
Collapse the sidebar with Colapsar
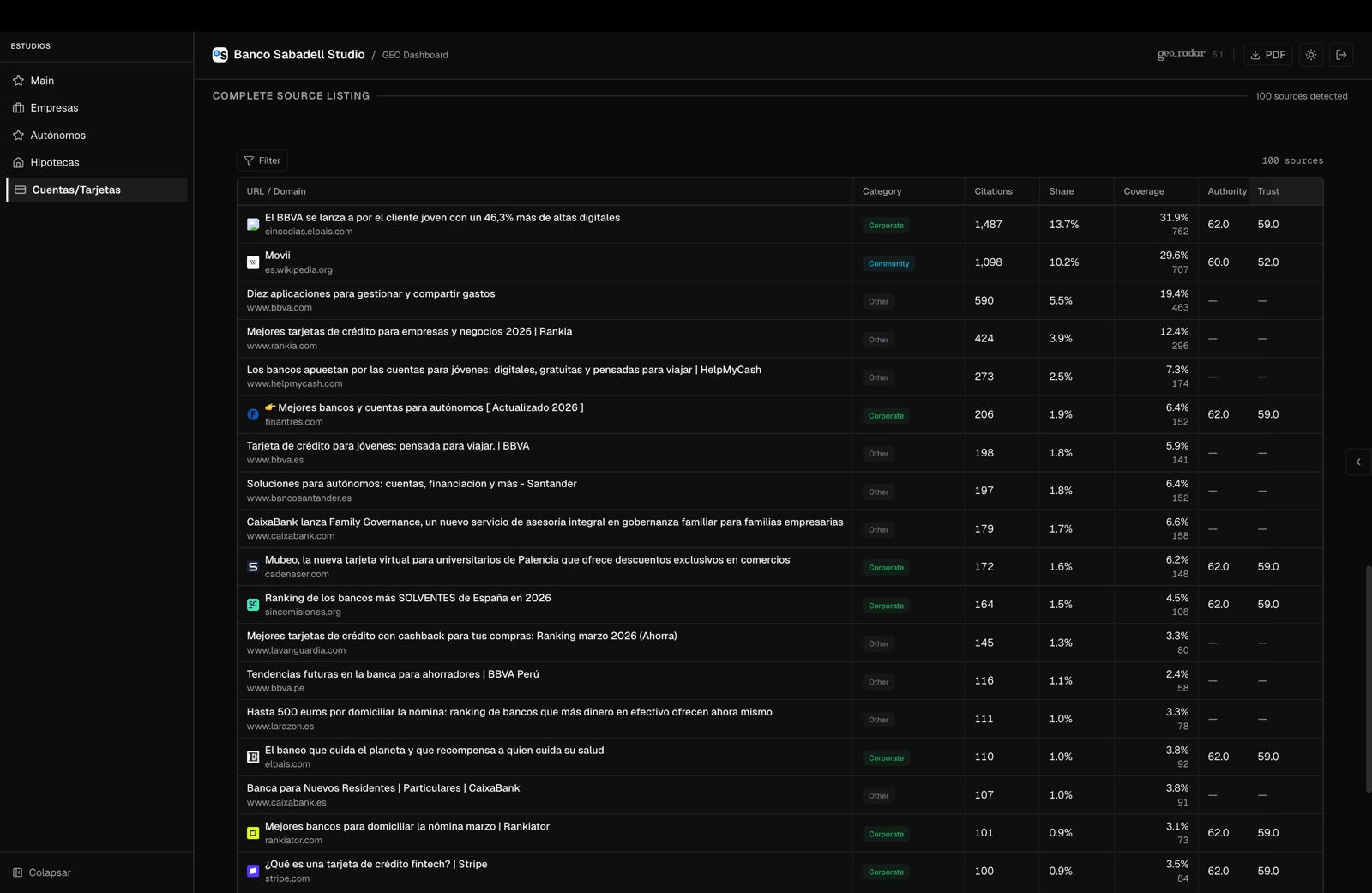[42, 872]
